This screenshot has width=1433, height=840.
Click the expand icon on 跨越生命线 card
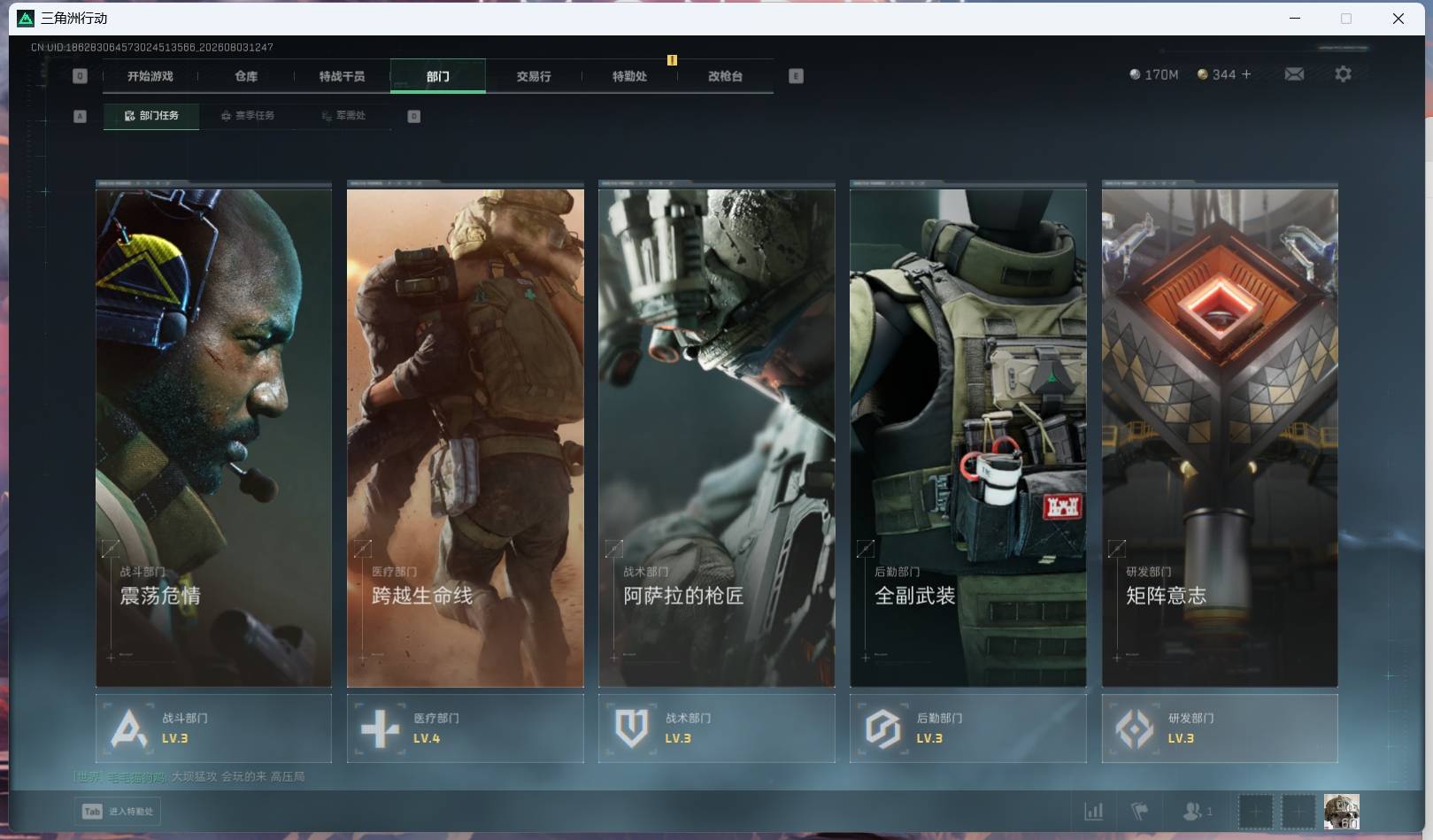coord(363,549)
